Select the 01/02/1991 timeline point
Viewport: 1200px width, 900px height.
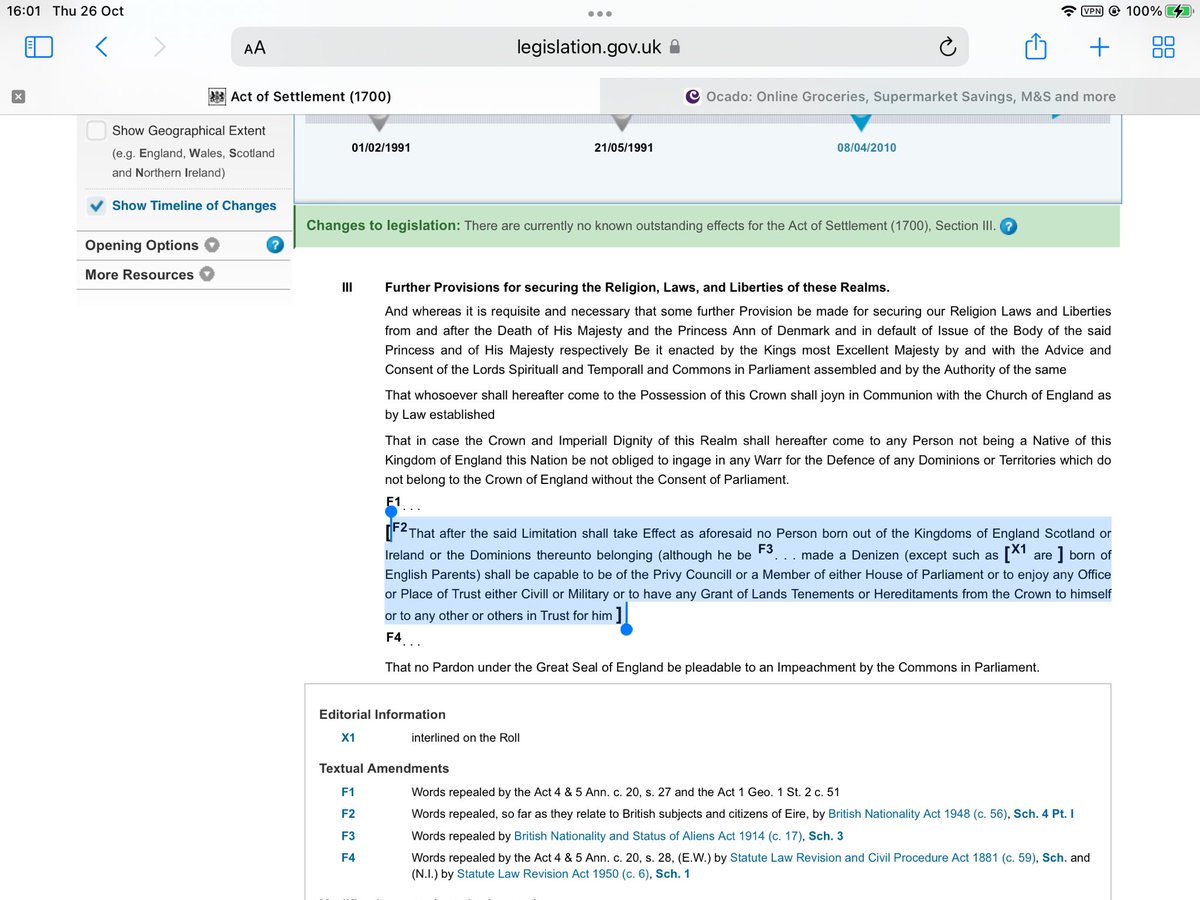(x=381, y=147)
